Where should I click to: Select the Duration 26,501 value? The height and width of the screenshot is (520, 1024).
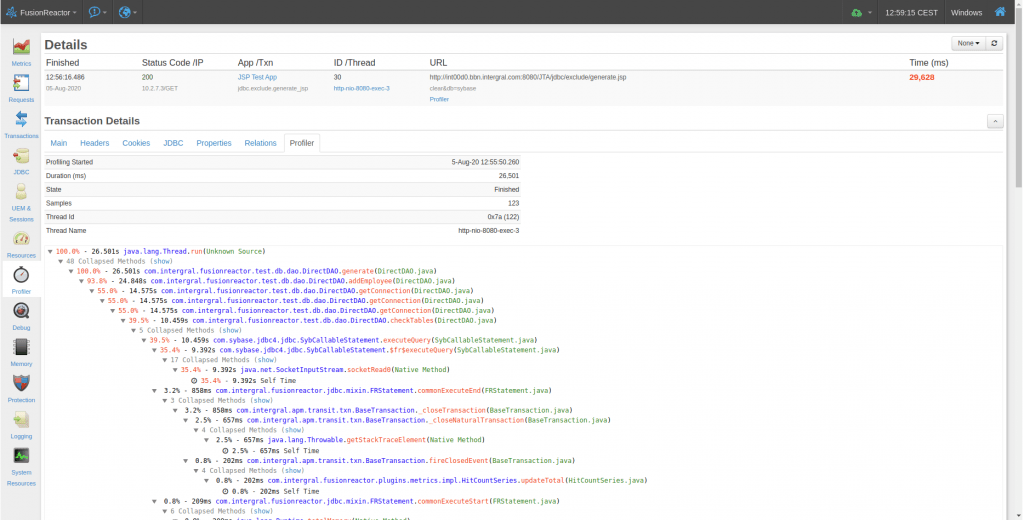tap(509, 176)
